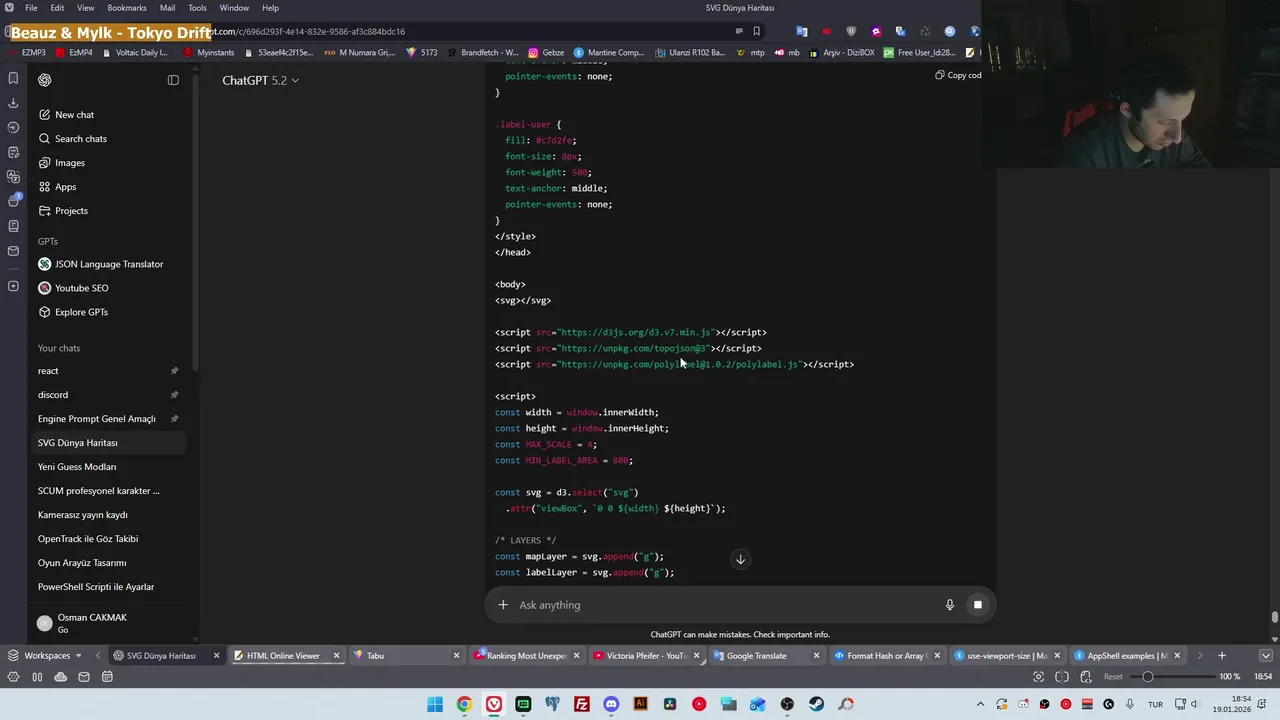The width and height of the screenshot is (1280, 720).
Task: Open the Vivaldi downloads panel icon
Action: [13, 103]
